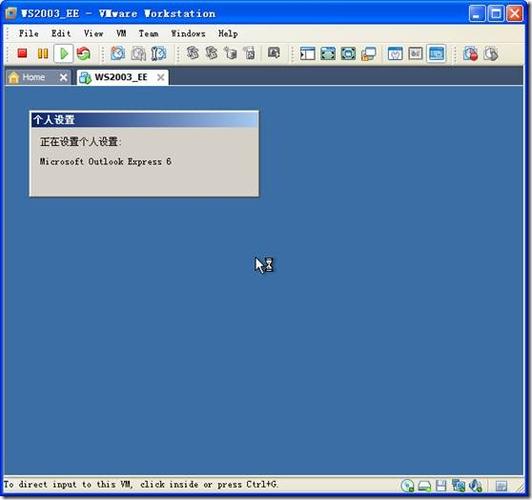Toggle quick switch mode icon
The height and width of the screenshot is (500, 532).
[x=348, y=54]
